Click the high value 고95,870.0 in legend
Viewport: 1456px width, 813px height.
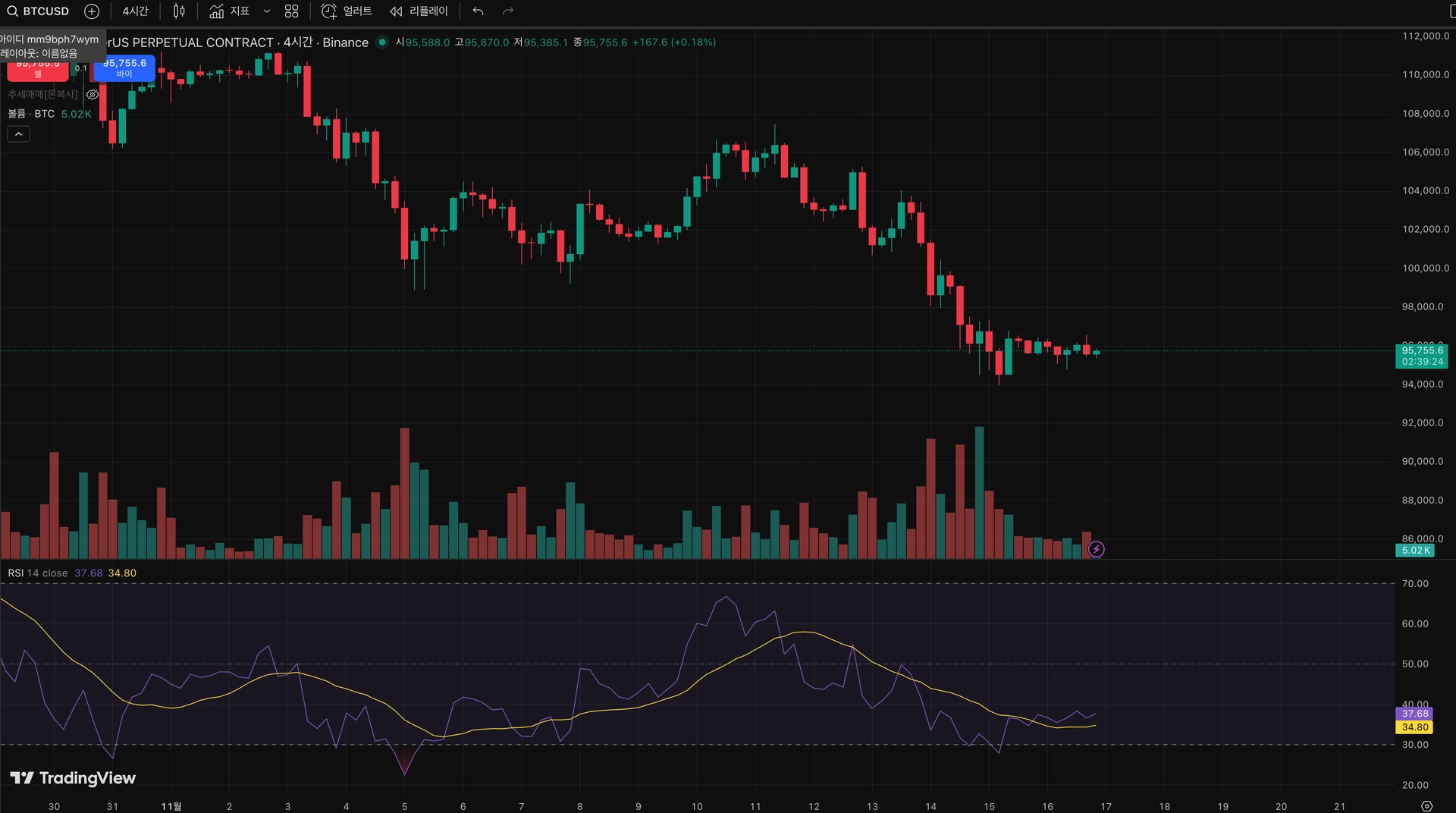pyautogui.click(x=482, y=42)
